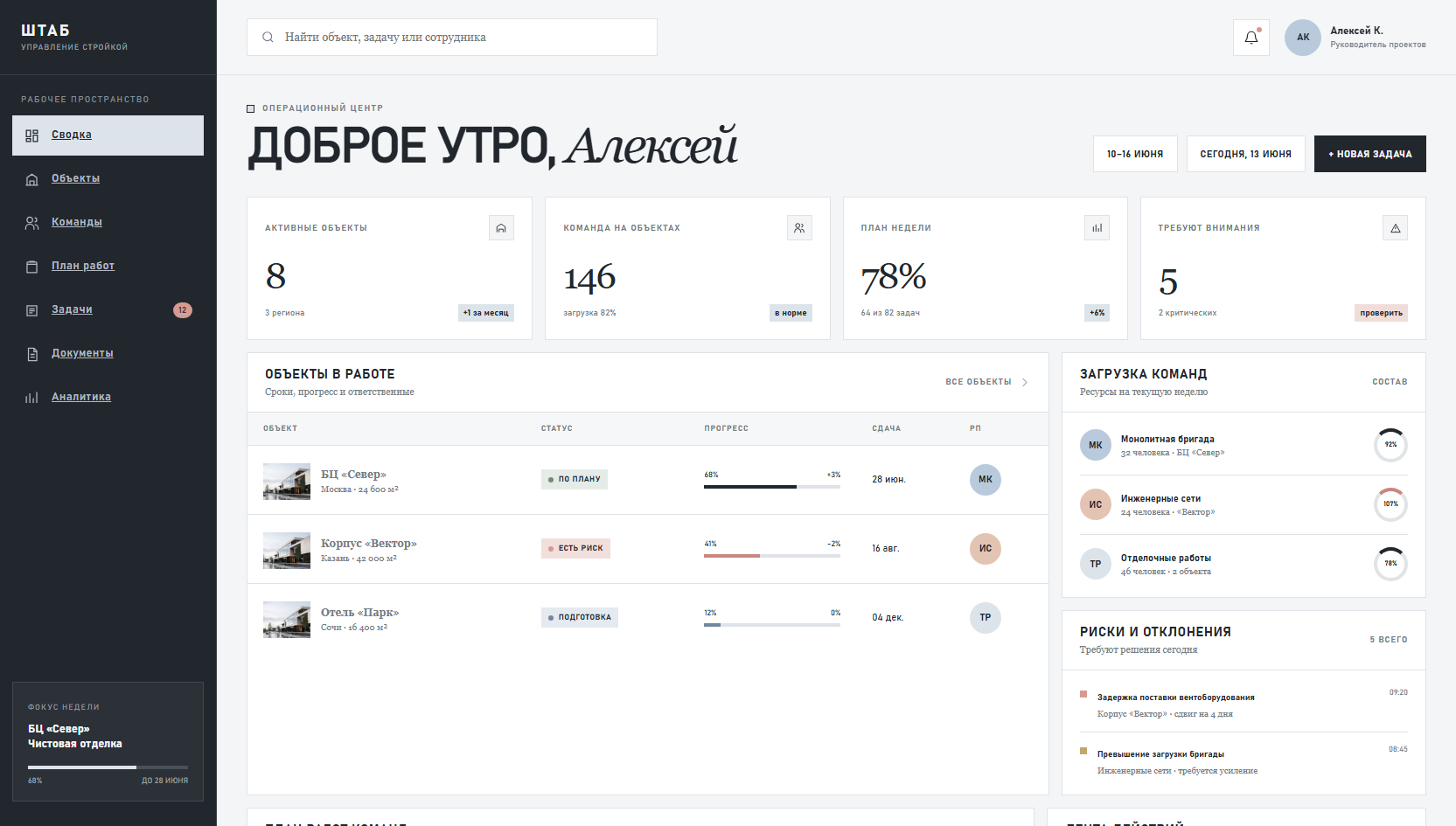Screen dimensions: 1456x826
Task: Click the АК user avatar
Action: (1303, 38)
